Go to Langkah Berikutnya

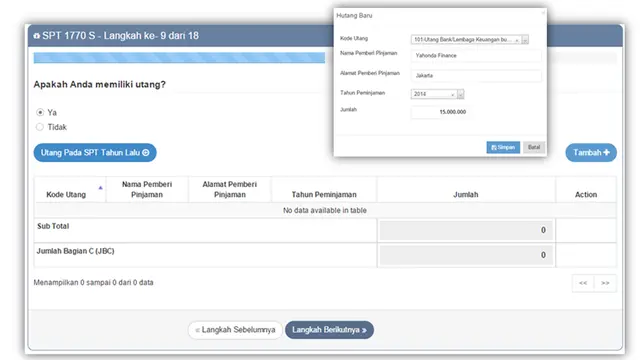[329, 330]
